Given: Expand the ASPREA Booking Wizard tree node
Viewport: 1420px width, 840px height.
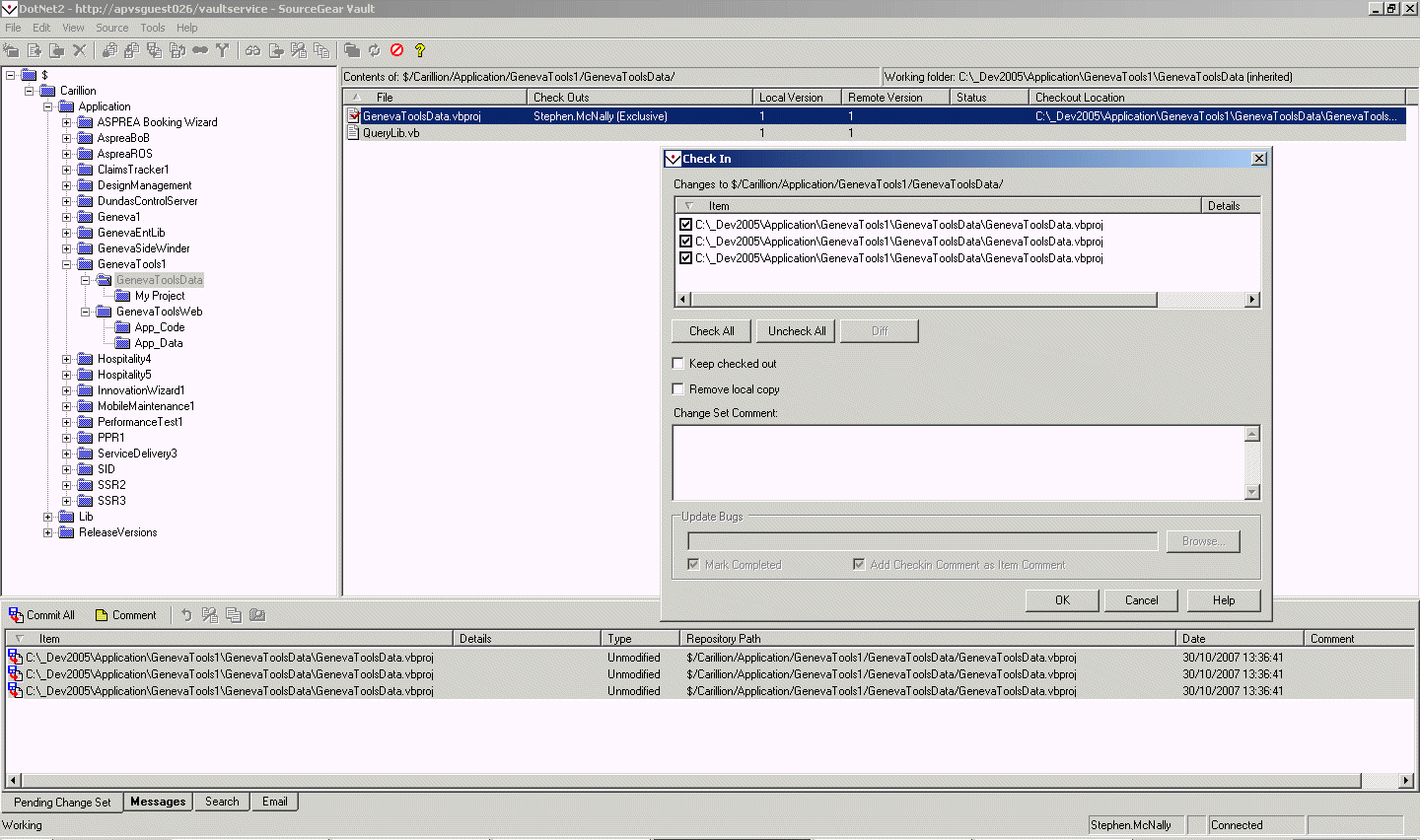Looking at the screenshot, I should coord(66,122).
